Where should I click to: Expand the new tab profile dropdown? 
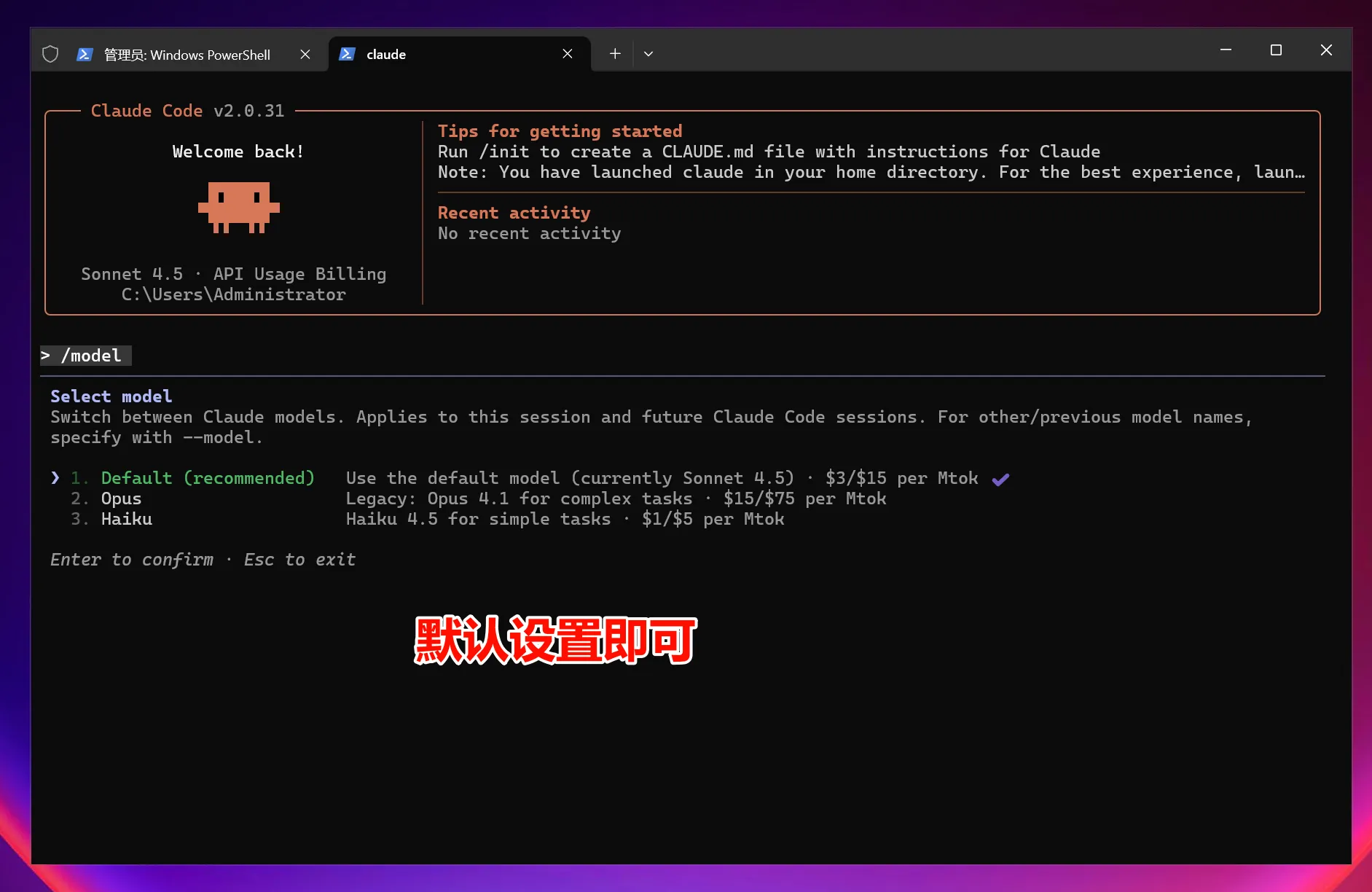648,54
